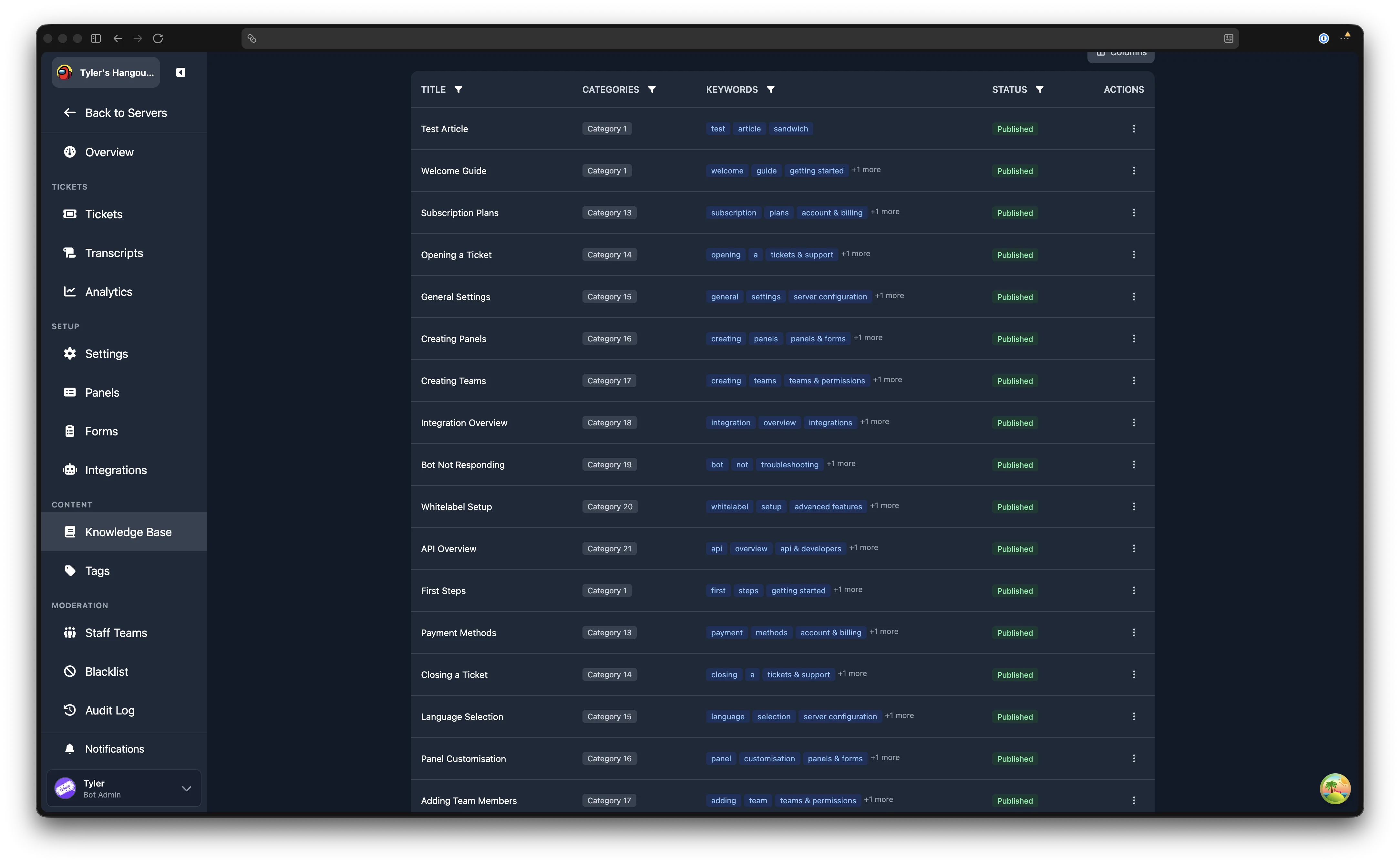Click the Tickets icon in sidebar

point(70,214)
